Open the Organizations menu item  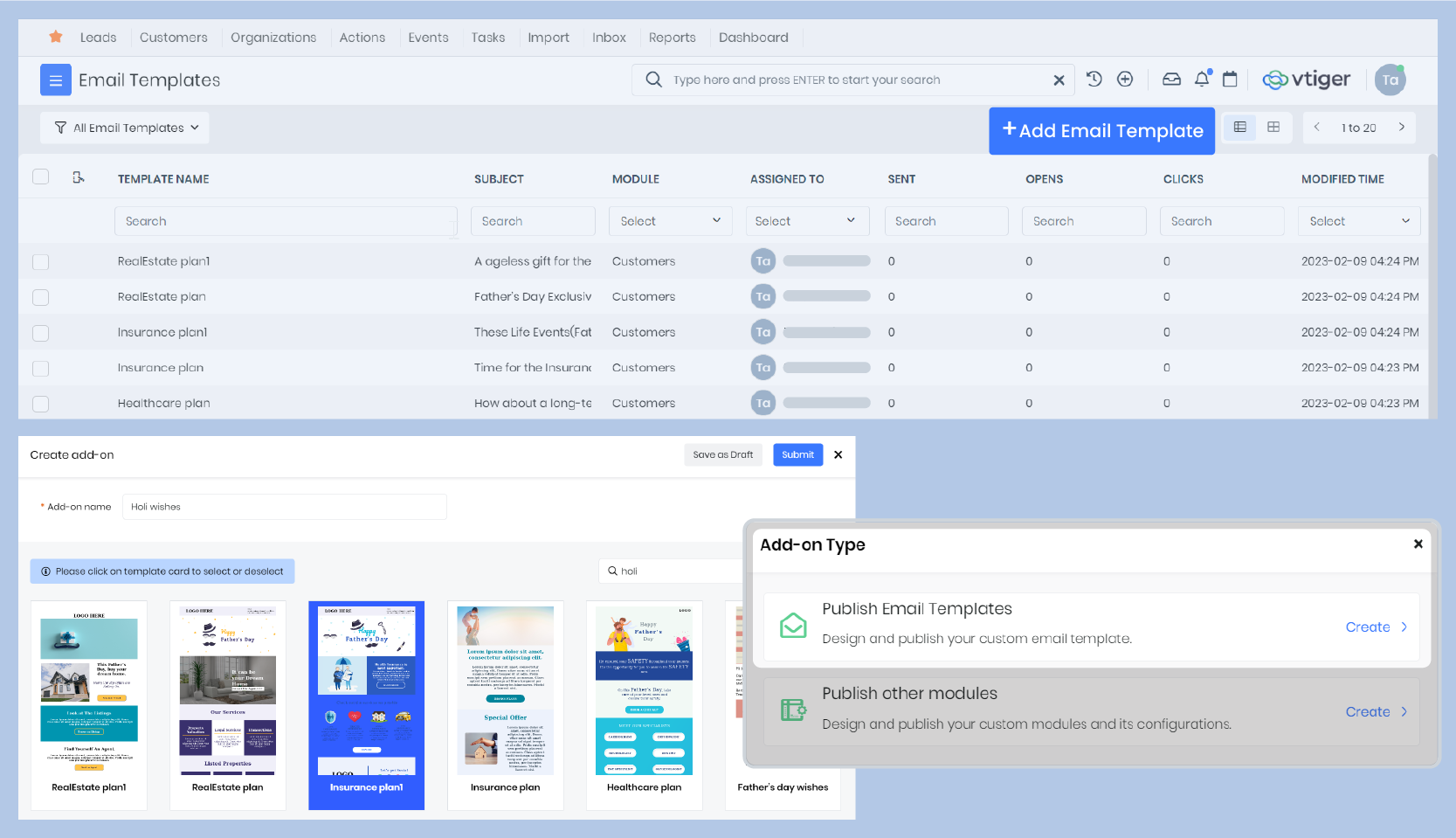point(273,38)
